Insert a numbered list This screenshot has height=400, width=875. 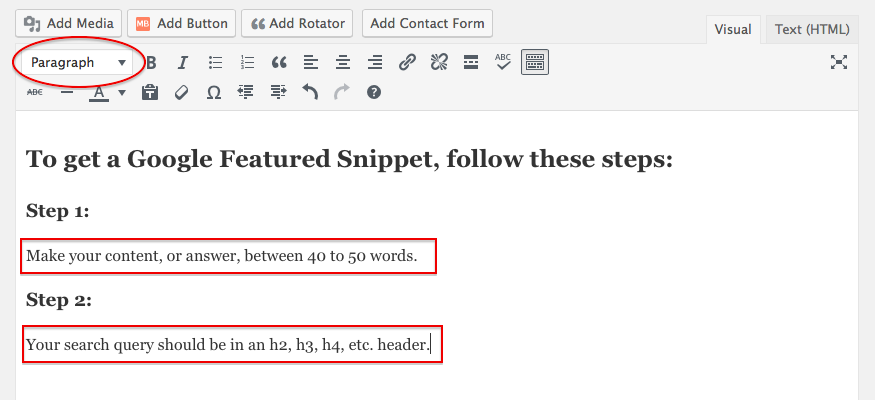click(x=247, y=62)
